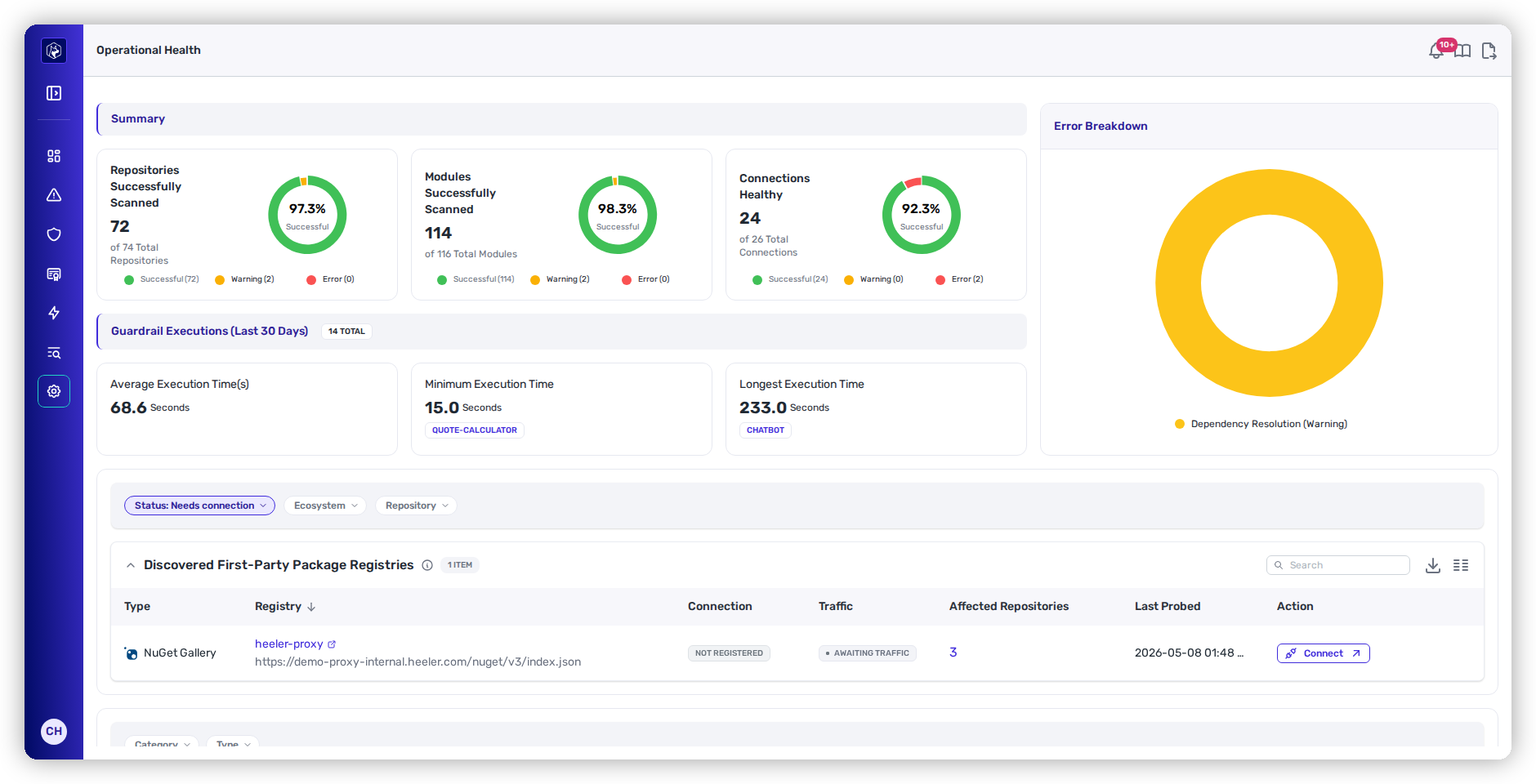Open the settings gear icon in sidebar
The image size is (1536, 784).
[x=54, y=391]
